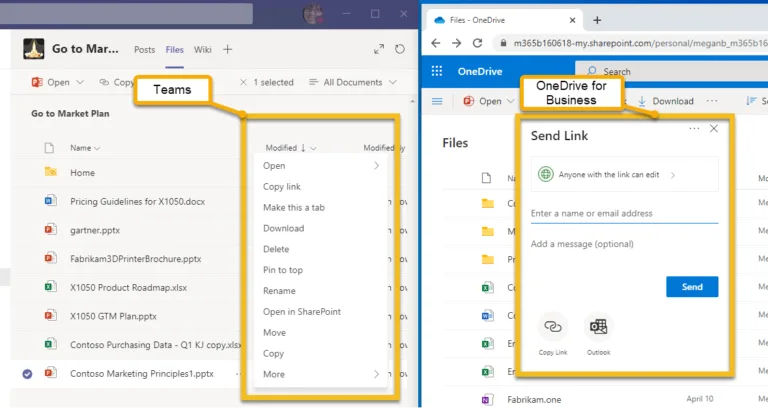The height and width of the screenshot is (408, 768).
Task: Go back in the browser
Action: tap(435, 43)
